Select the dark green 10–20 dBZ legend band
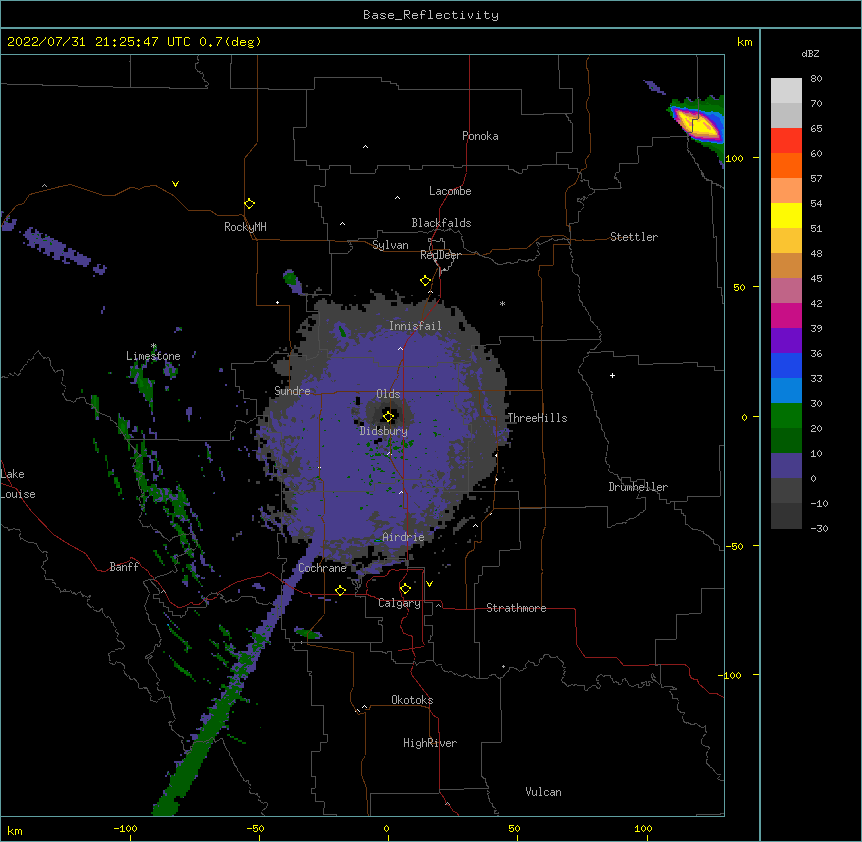The width and height of the screenshot is (862, 842). click(786, 440)
